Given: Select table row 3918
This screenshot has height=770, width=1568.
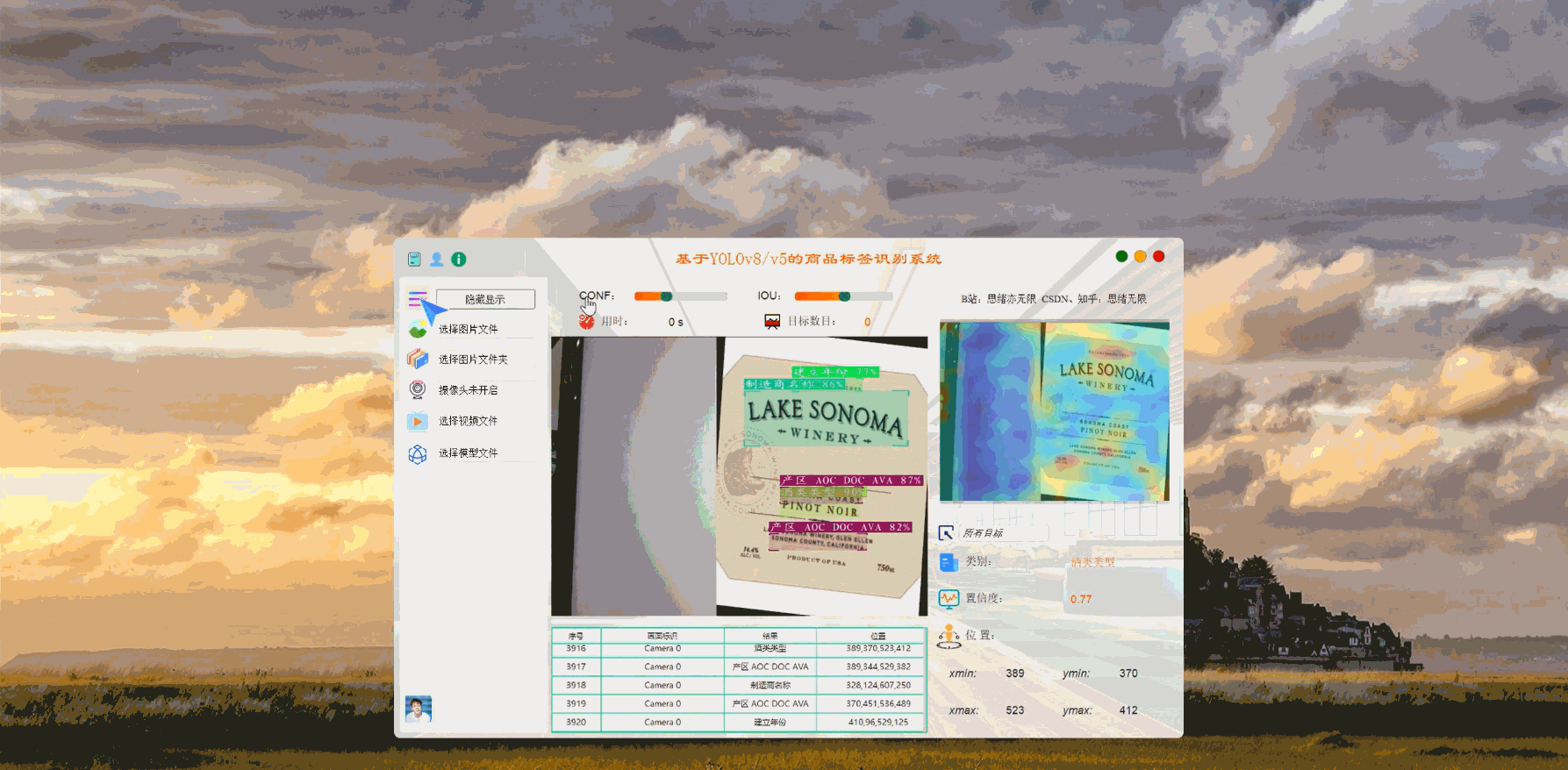Looking at the screenshot, I should (x=739, y=685).
